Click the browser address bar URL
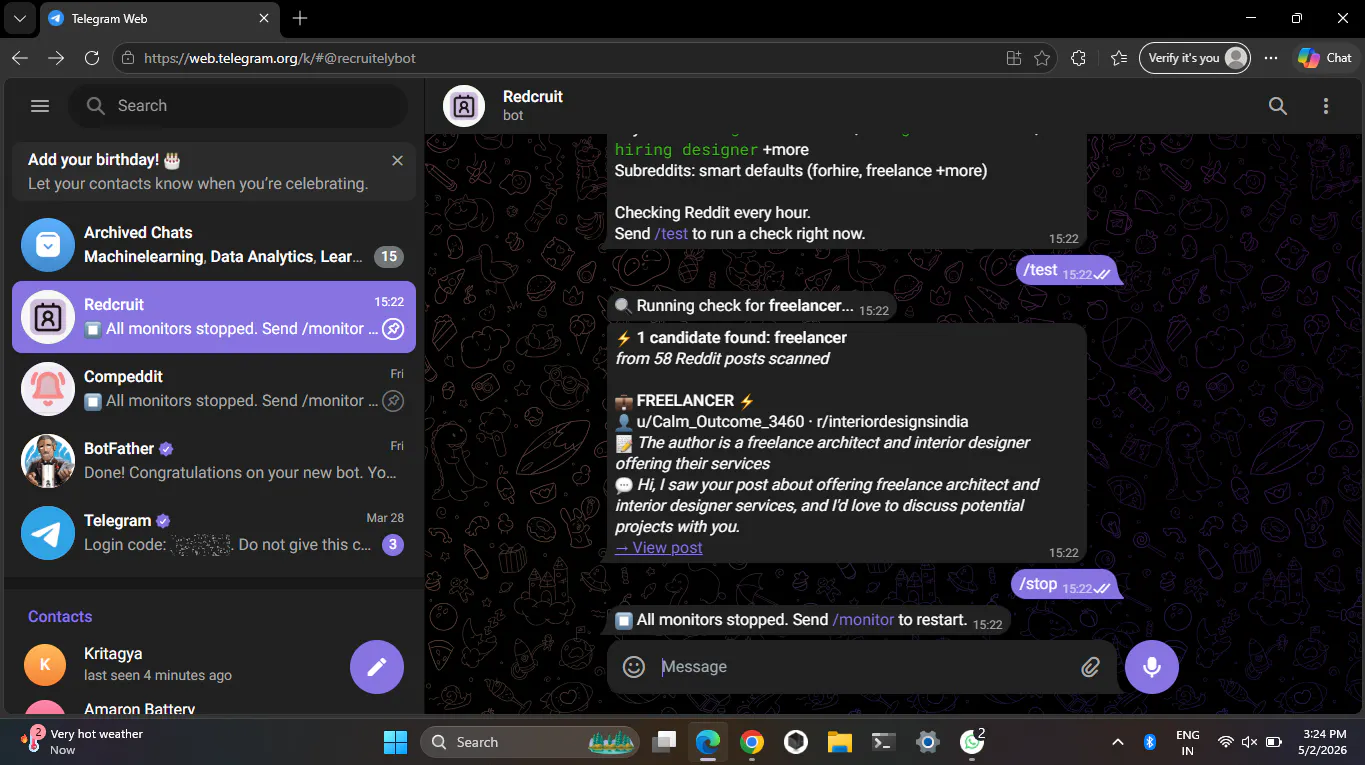 pyautogui.click(x=280, y=59)
